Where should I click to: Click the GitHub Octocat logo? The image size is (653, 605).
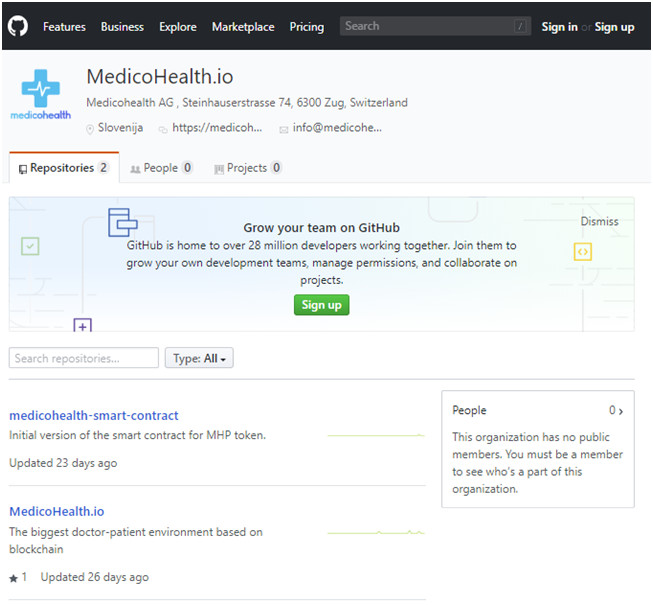18,26
